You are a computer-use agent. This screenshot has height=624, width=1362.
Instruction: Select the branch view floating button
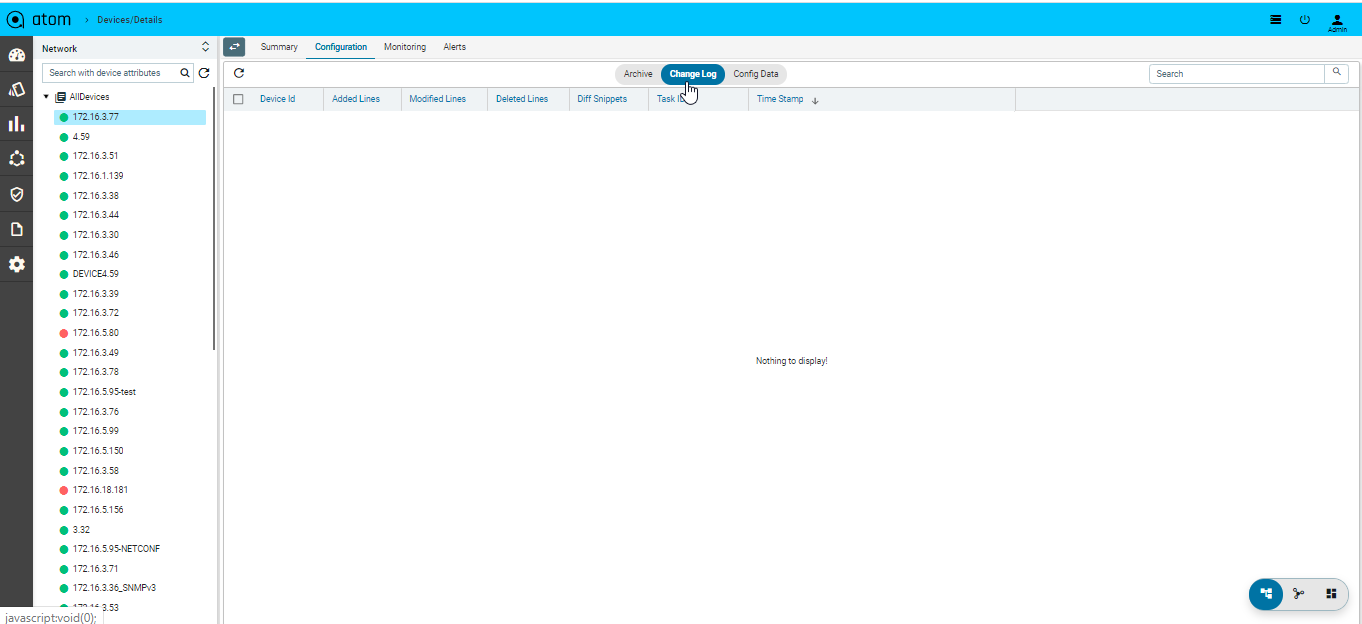point(1298,593)
